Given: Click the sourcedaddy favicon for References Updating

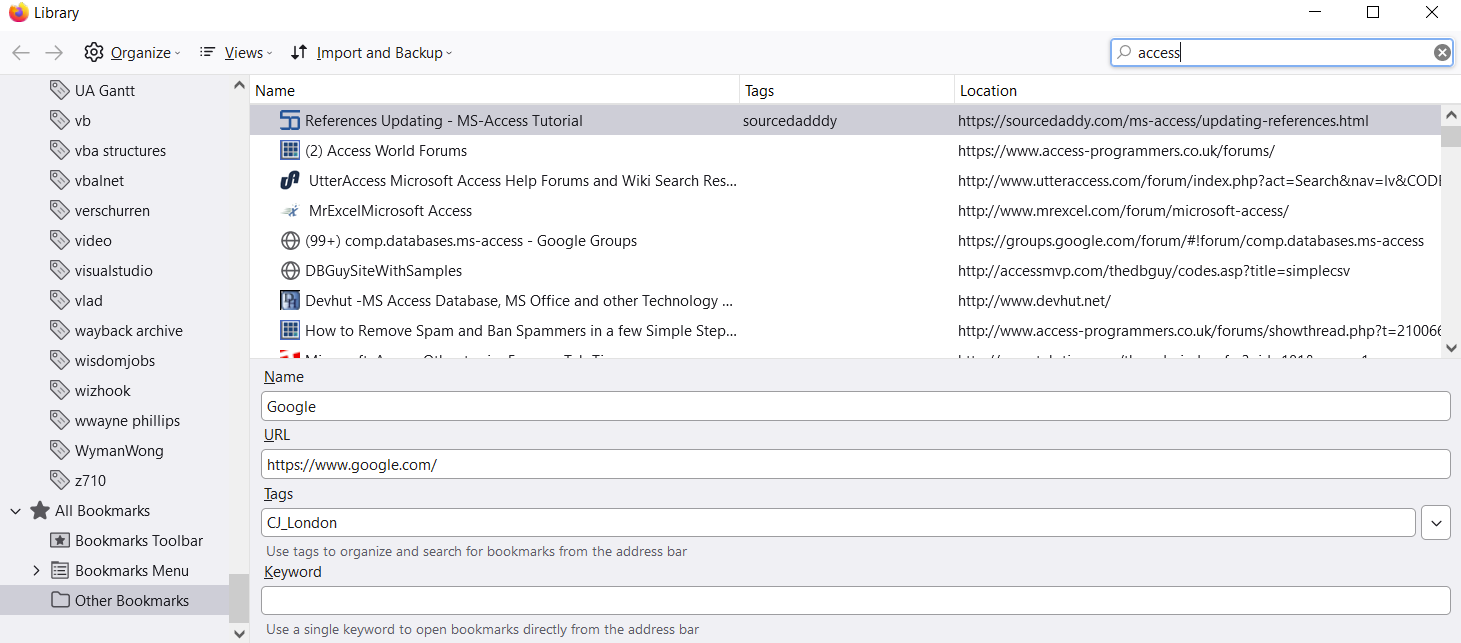Looking at the screenshot, I should [290, 121].
